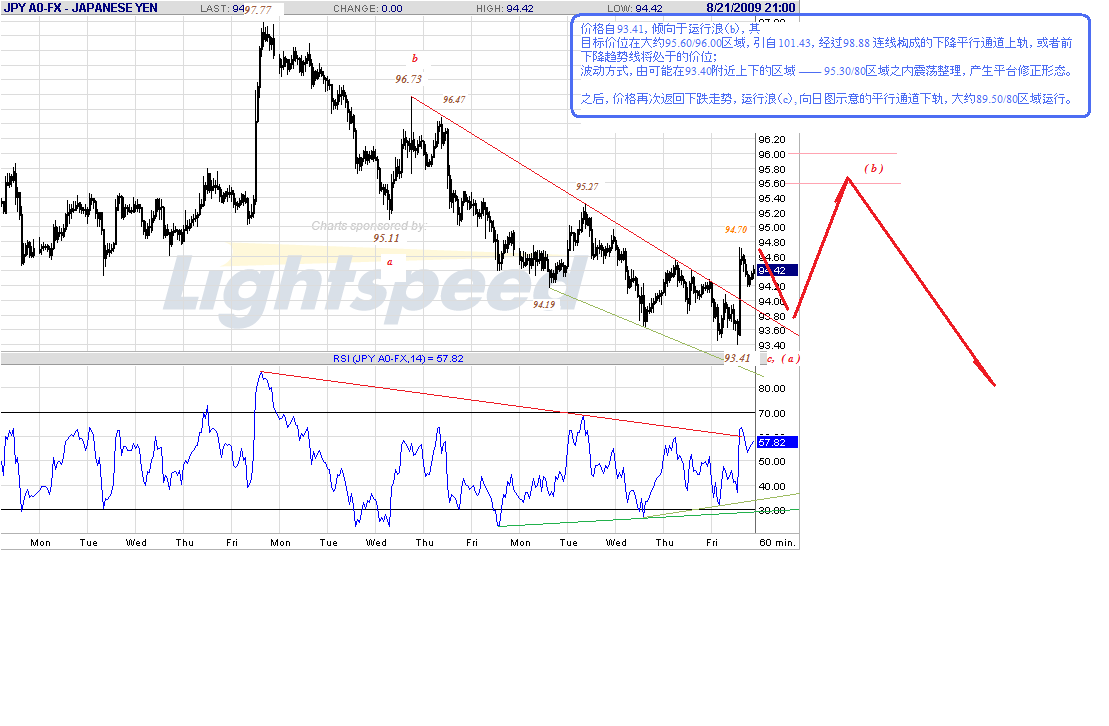The width and height of the screenshot is (1109, 726).
Task: Click the 94.19 price annotation
Action: [x=544, y=305]
